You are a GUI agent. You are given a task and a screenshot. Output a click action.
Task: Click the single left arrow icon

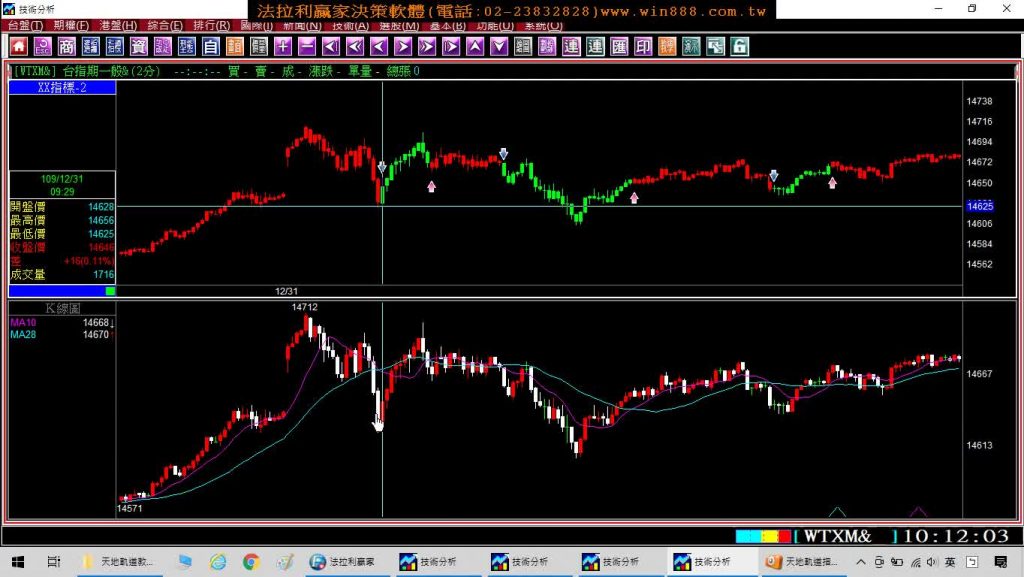click(379, 46)
